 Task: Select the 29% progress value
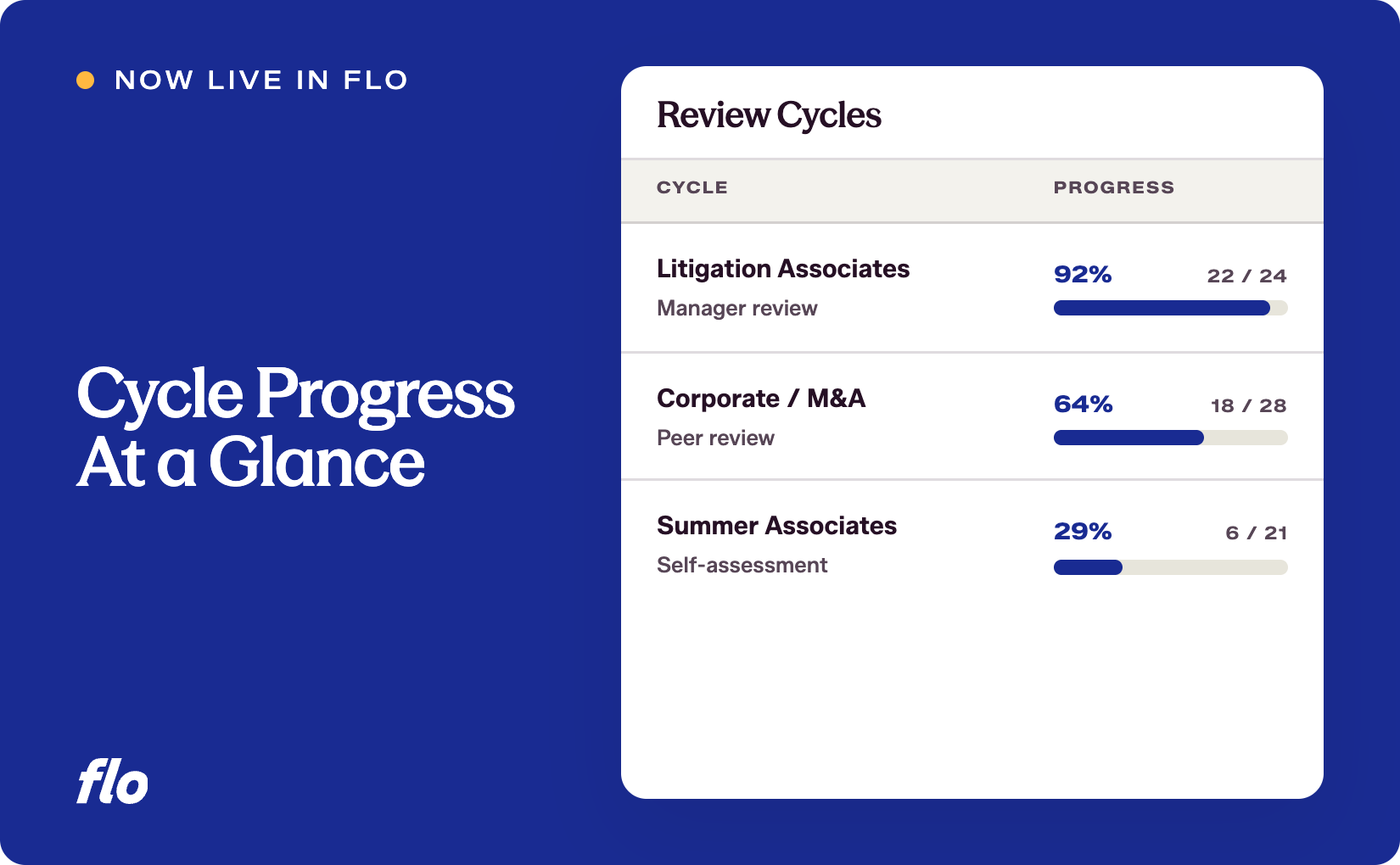(x=1083, y=532)
